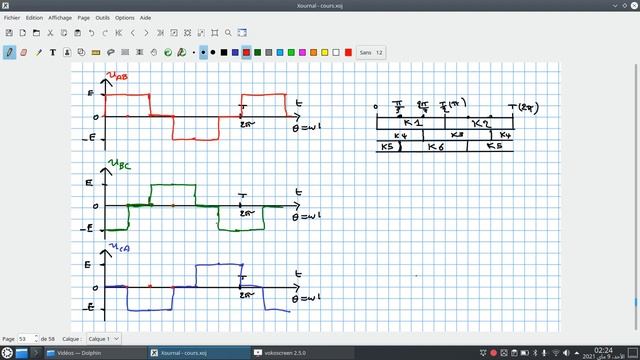Click the Save icon in toolbar

point(9,33)
